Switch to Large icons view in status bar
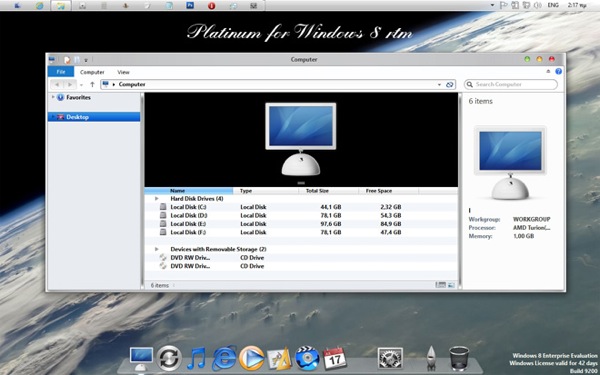Image resolution: width=600 pixels, height=375 pixels. coord(451,285)
